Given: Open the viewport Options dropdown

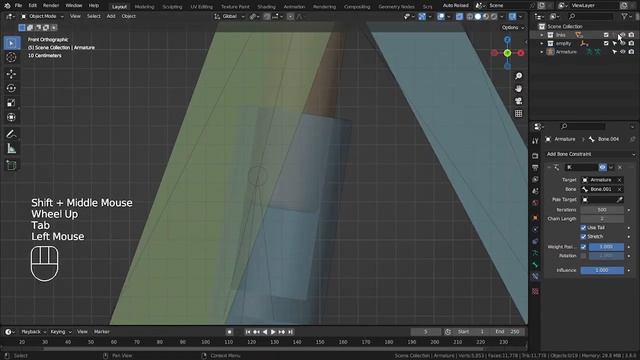Looking at the screenshot, I should click(x=513, y=27).
